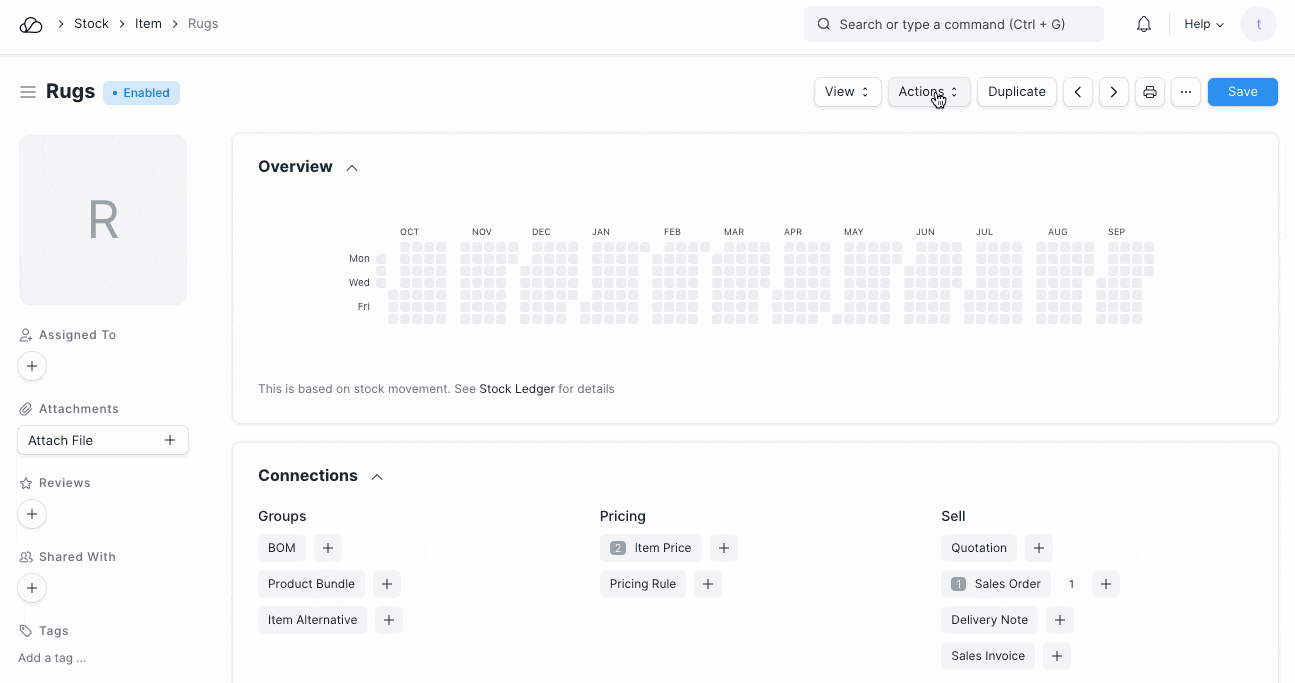The height and width of the screenshot is (683, 1295).
Task: Click the Rugs item image placeholder
Action: pyautogui.click(x=103, y=220)
